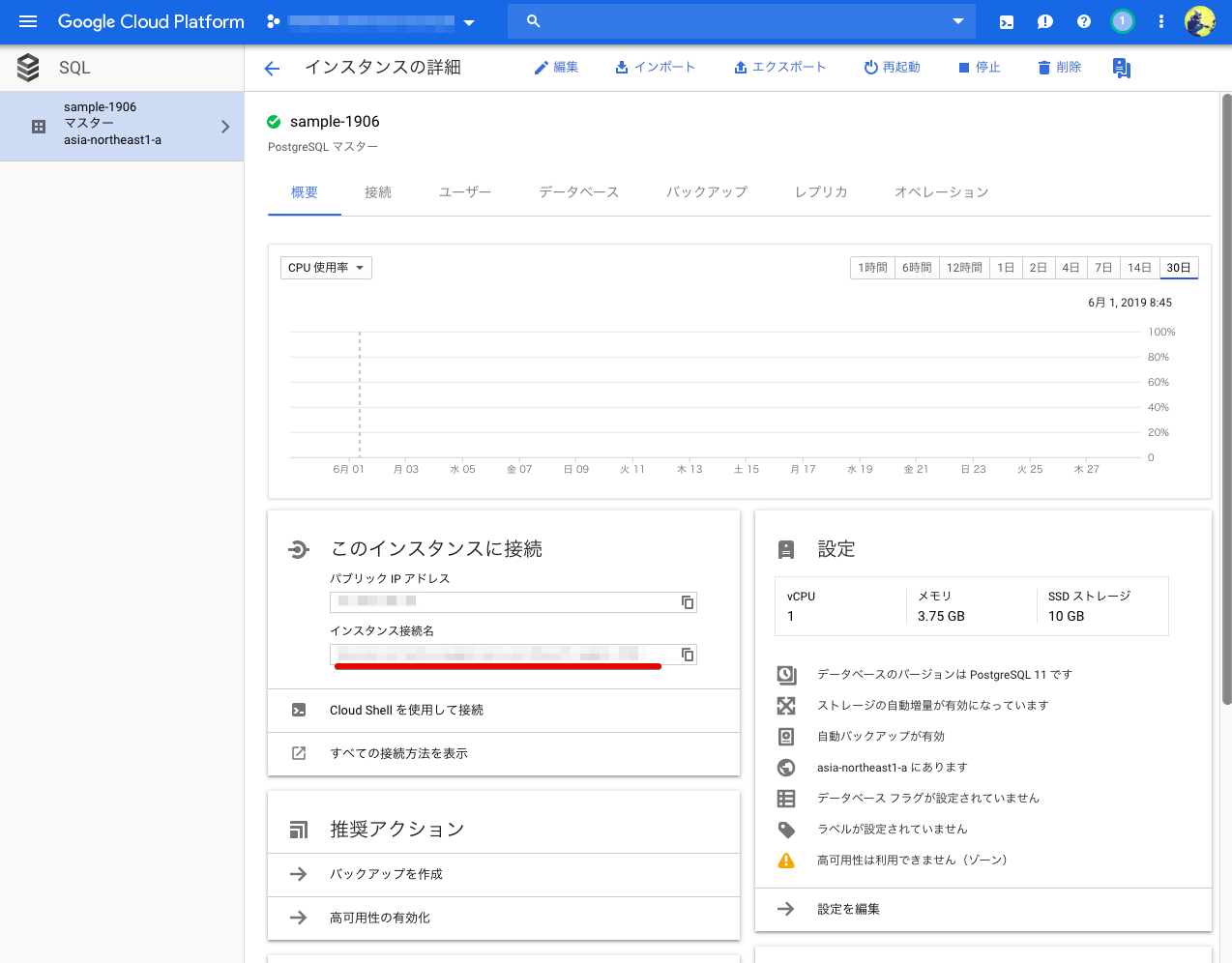Image resolution: width=1232 pixels, height=963 pixels.
Task: Open the hamburger navigation menu
Action: [x=28, y=21]
